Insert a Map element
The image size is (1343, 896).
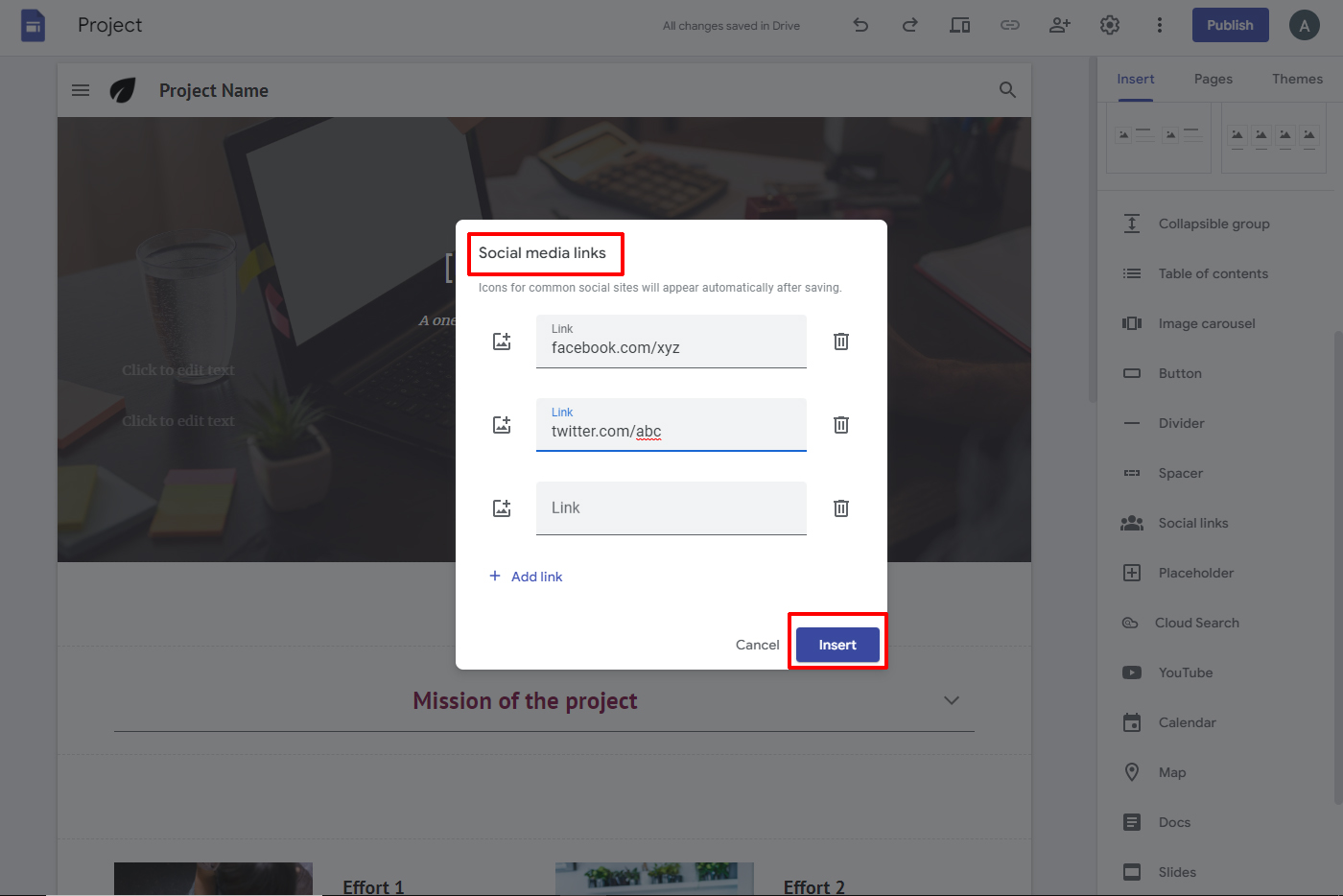1171,772
